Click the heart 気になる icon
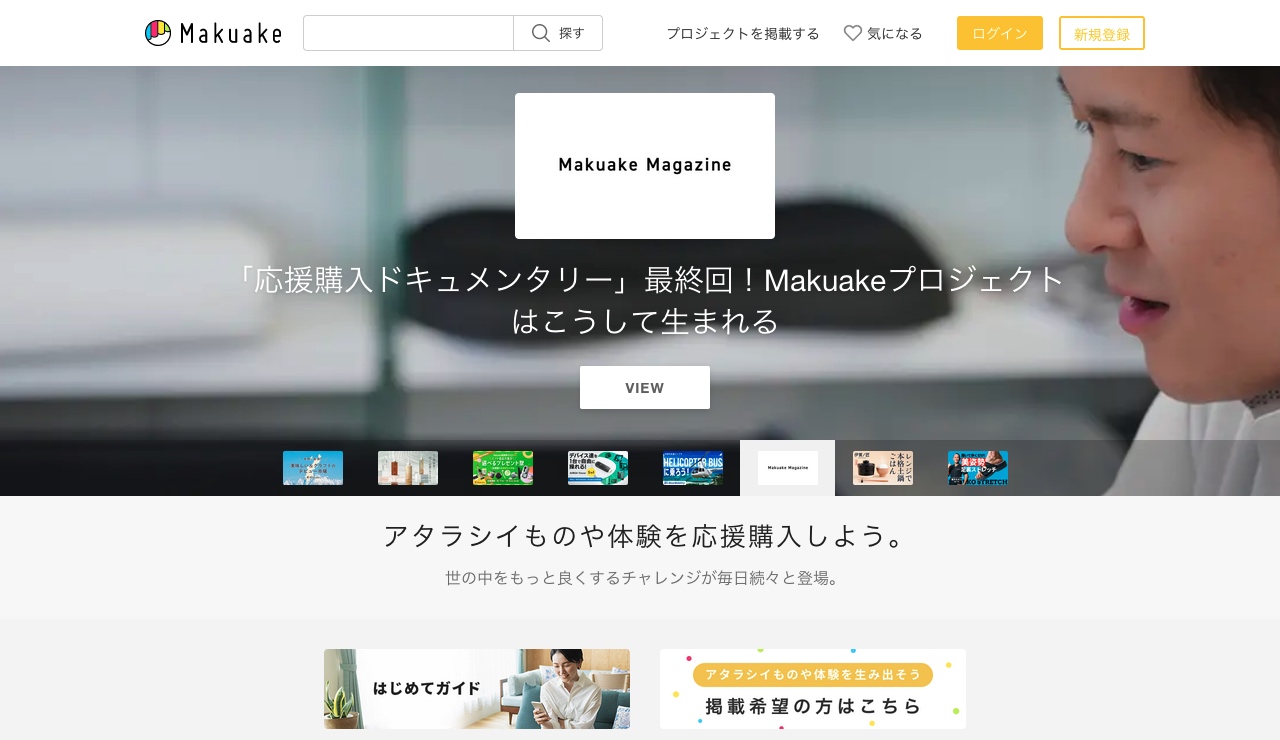Image resolution: width=1280 pixels, height=740 pixels. pyautogui.click(x=853, y=33)
